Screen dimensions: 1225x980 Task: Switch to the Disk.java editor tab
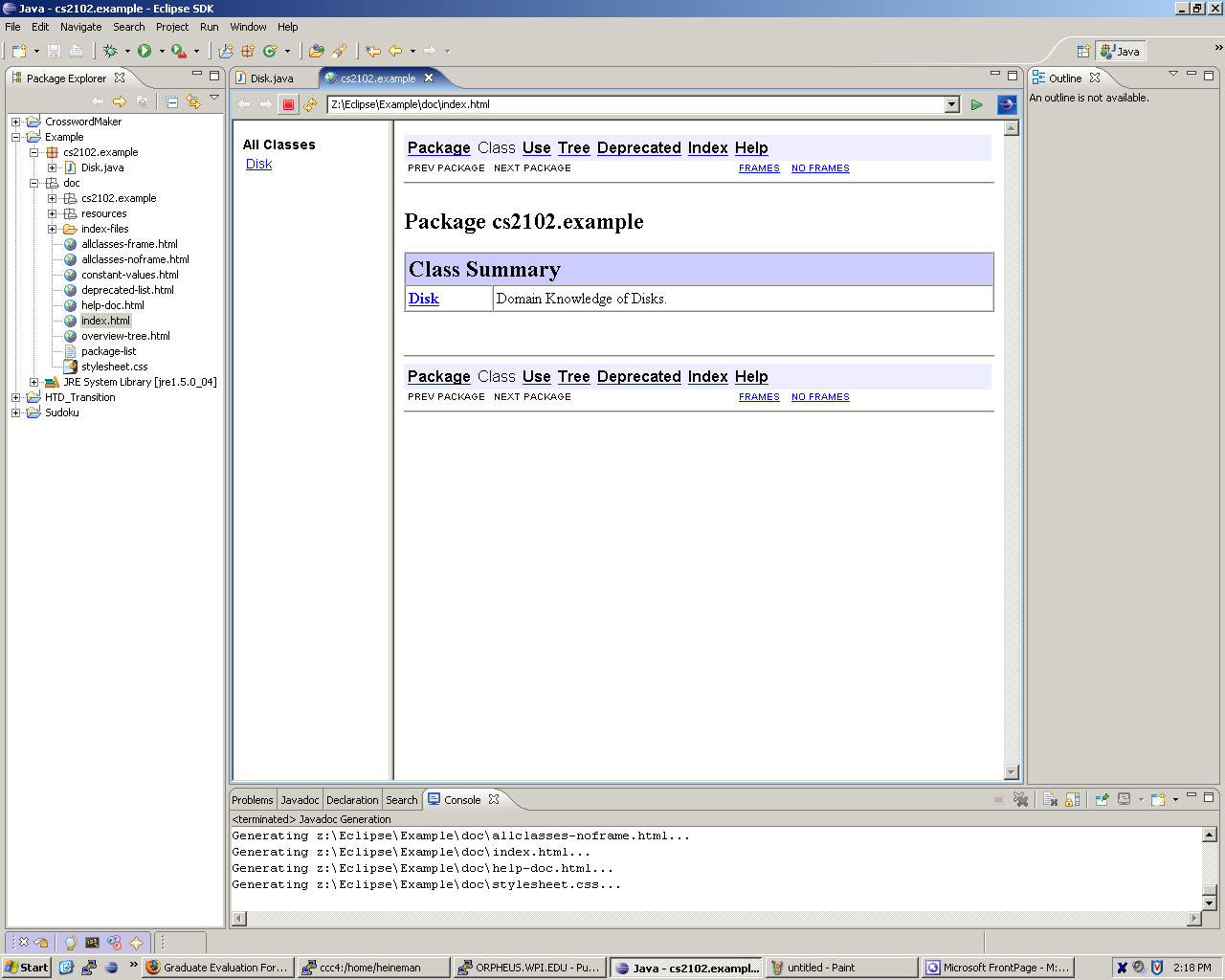(x=272, y=78)
